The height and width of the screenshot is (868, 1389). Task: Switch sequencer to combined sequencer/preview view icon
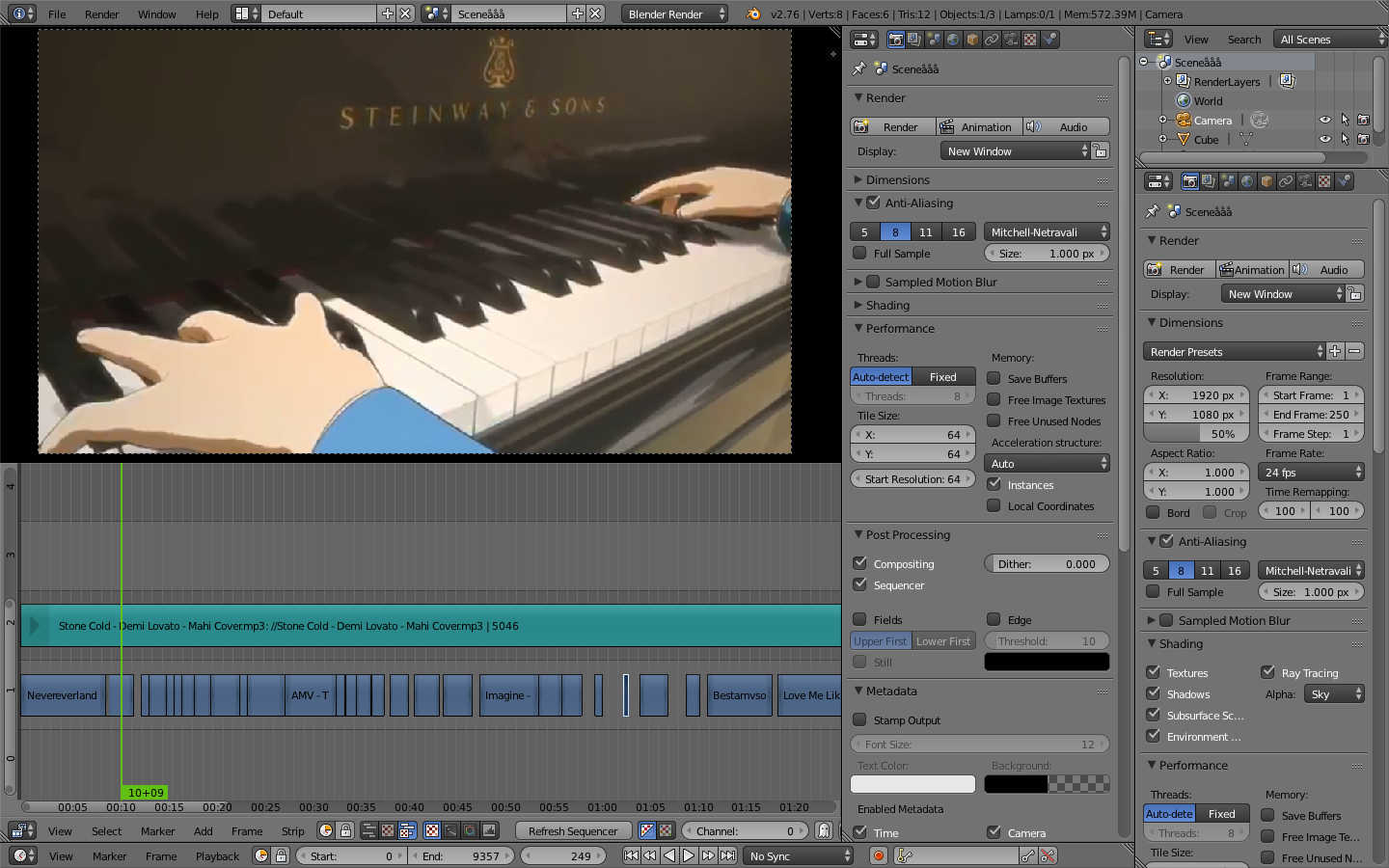click(x=407, y=830)
